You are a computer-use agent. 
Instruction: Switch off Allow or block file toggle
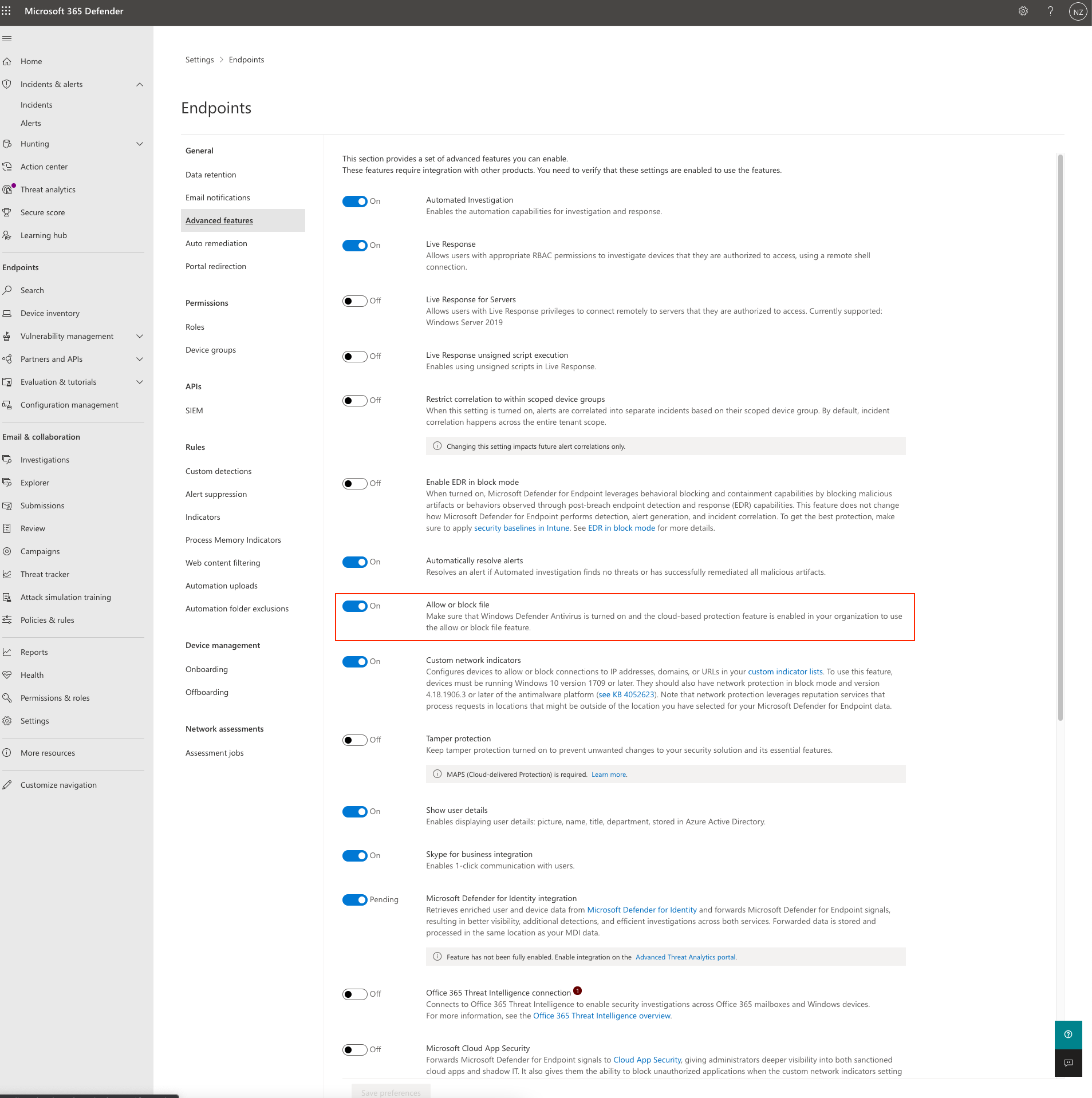click(355, 606)
